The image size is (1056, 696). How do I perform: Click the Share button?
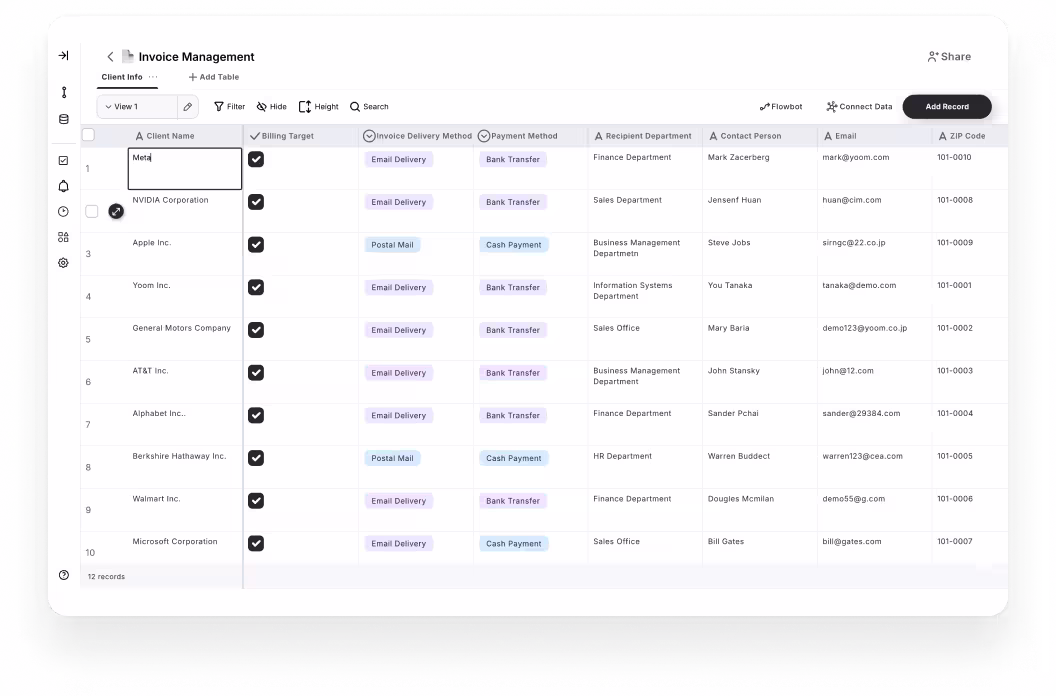coord(949,57)
